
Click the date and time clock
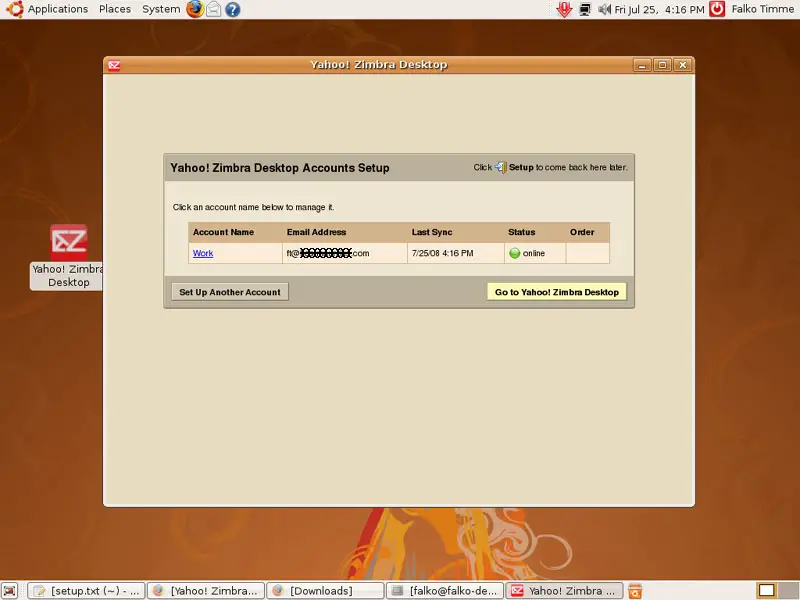click(659, 9)
